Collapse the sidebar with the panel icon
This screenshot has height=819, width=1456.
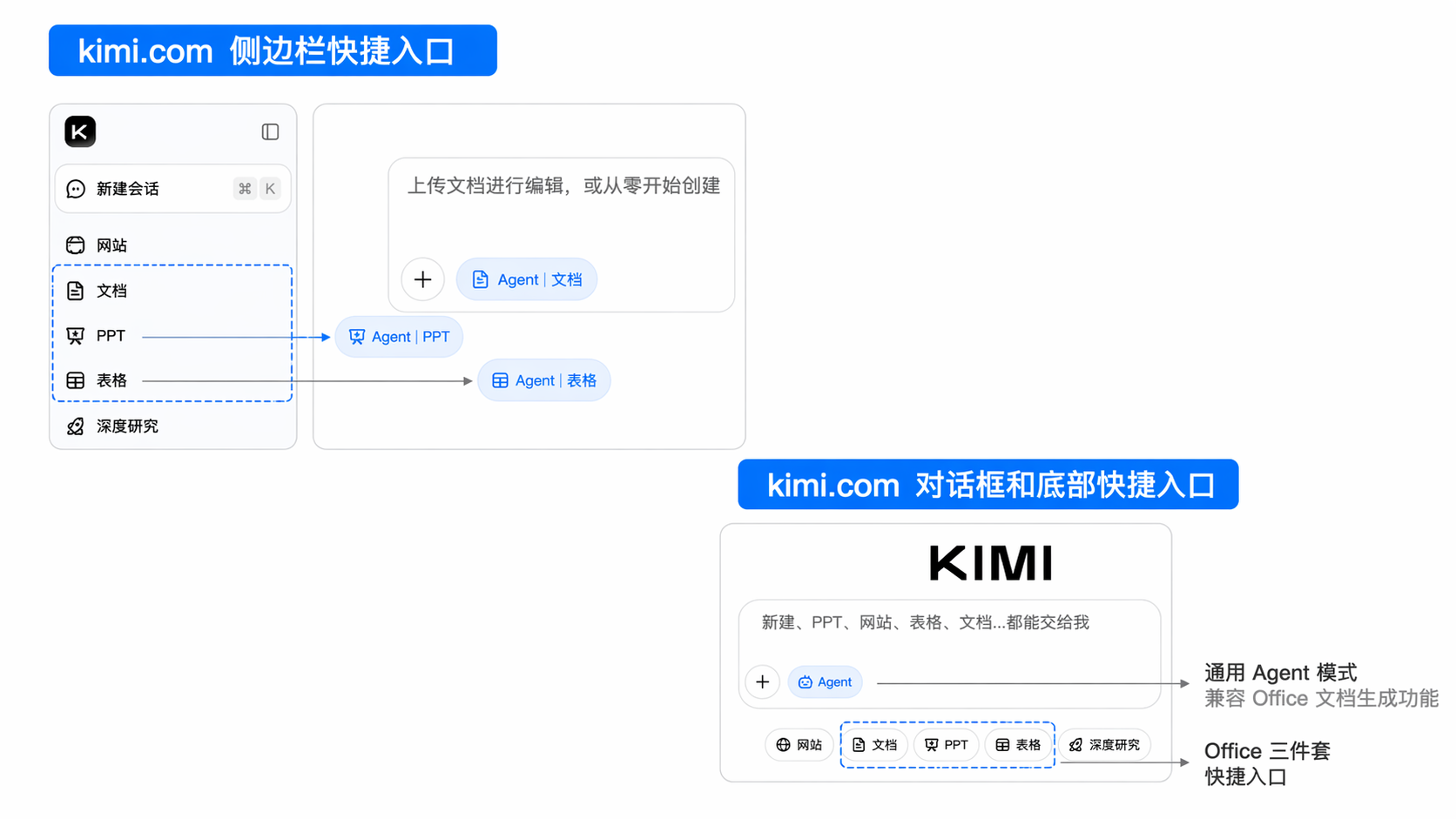point(270,131)
